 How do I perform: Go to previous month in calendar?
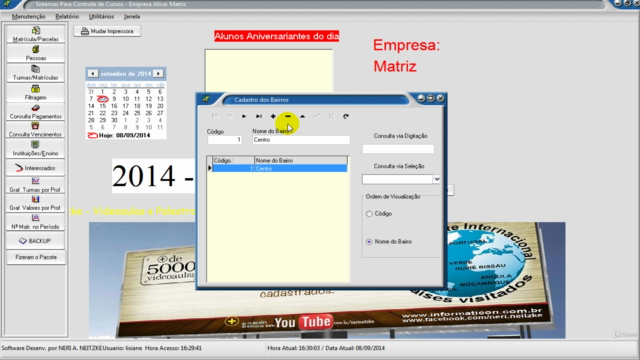[x=93, y=73]
